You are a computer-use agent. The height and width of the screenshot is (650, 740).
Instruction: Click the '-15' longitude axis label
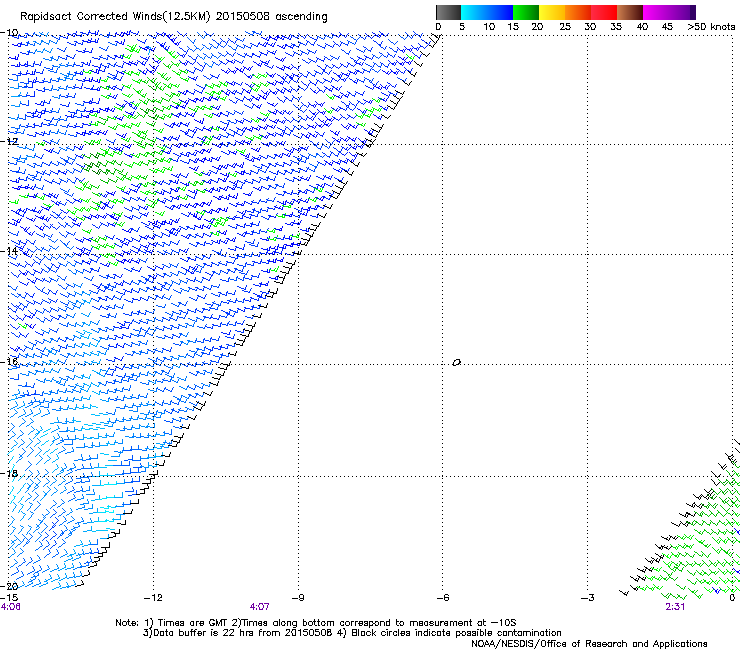click(8, 598)
